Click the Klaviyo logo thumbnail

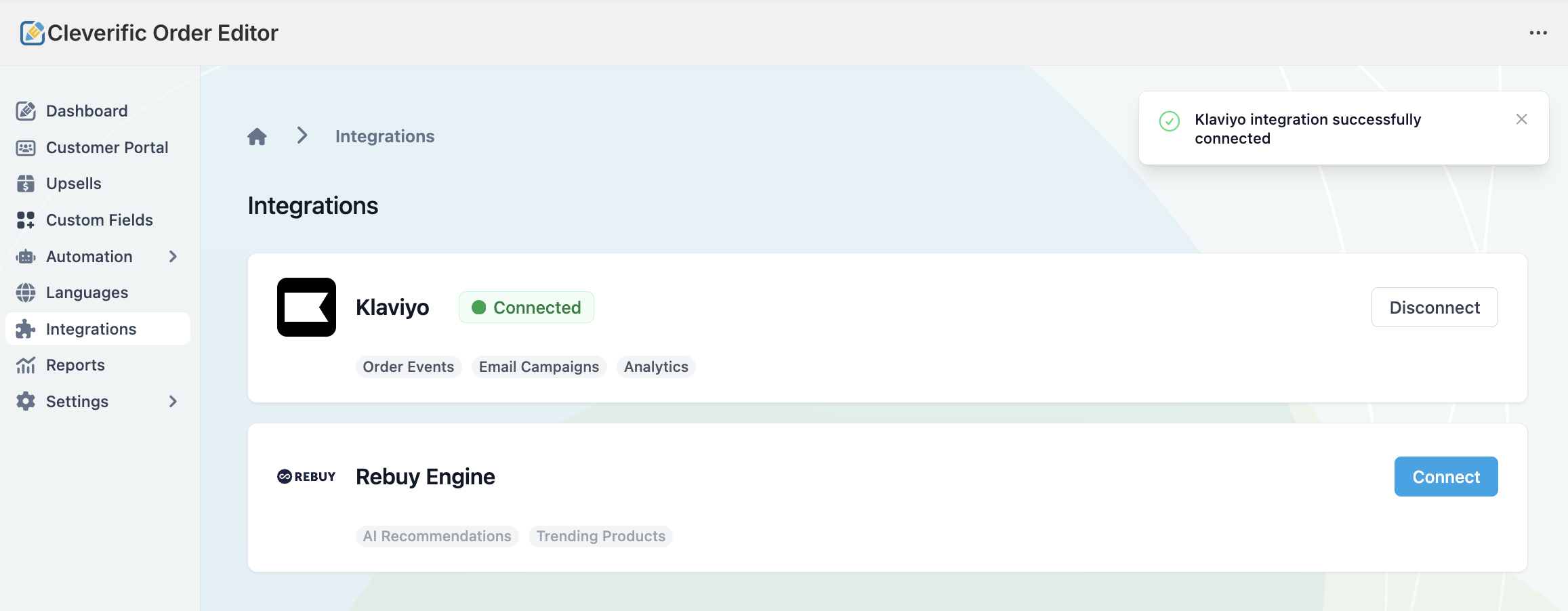(306, 307)
